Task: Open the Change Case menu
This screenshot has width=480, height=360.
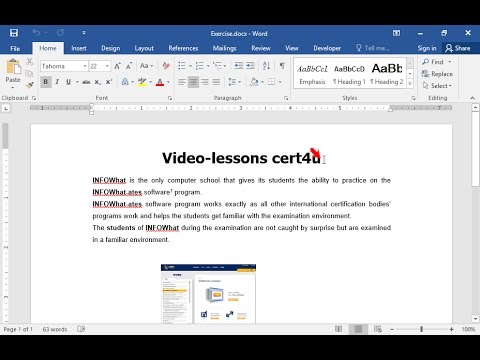Action: 146,66
